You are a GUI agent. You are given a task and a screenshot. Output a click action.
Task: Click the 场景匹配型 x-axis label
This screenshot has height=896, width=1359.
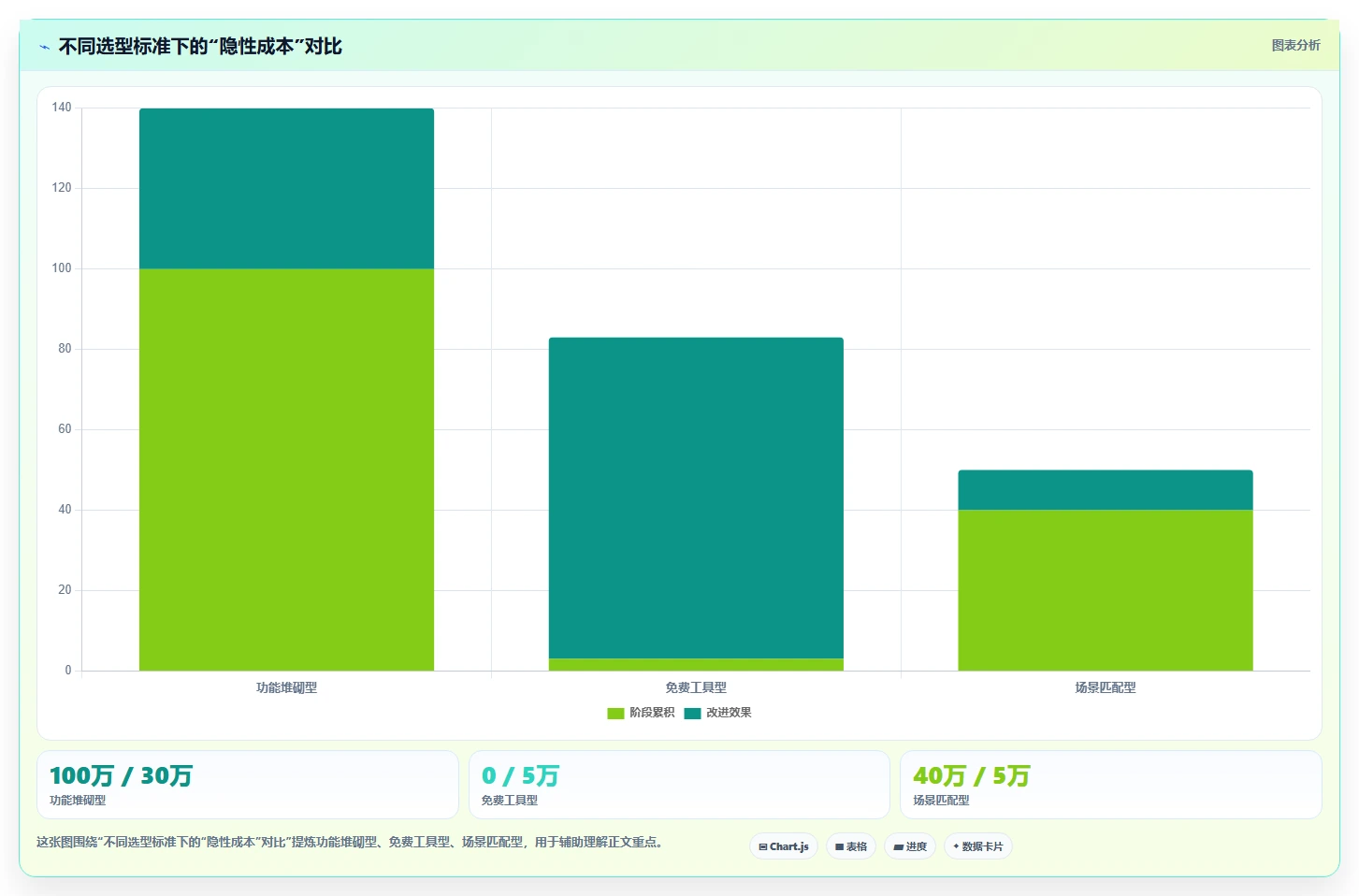point(1106,687)
